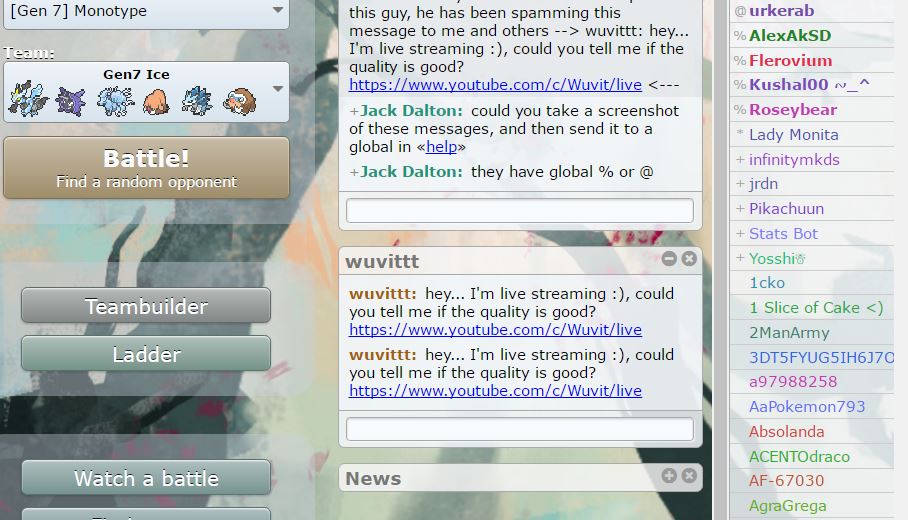Click Jack Dalton's name on 'they have global % or @'

[x=411, y=172]
